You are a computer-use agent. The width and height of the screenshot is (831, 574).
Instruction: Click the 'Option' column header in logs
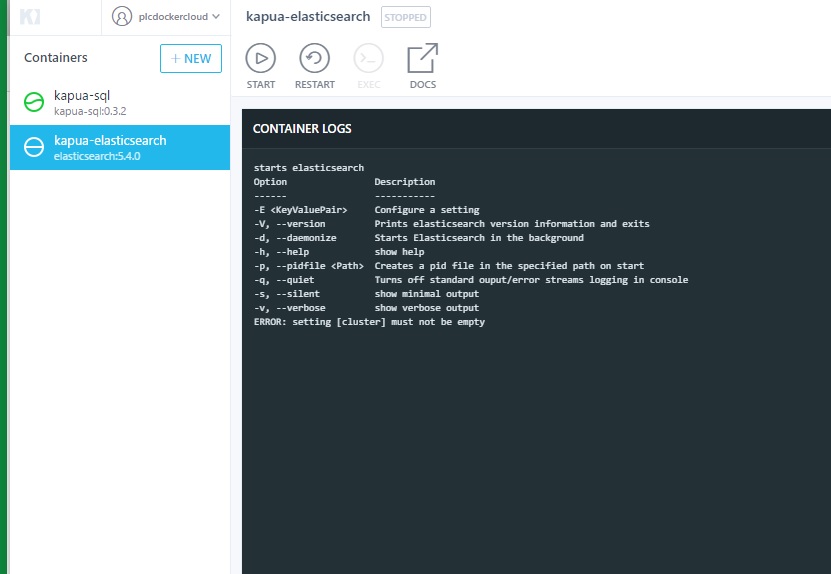pos(270,182)
